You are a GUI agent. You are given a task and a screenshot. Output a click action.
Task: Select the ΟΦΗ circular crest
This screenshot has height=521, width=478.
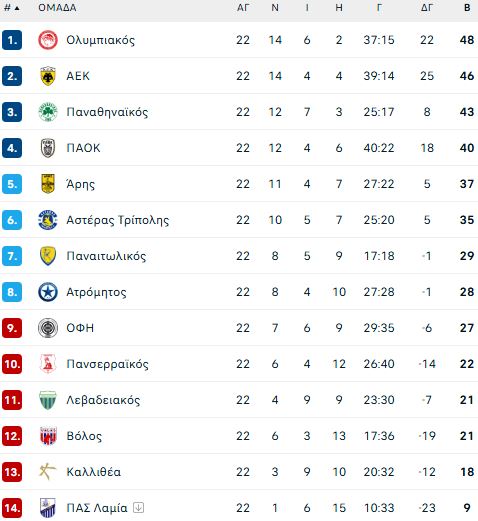tap(48, 328)
